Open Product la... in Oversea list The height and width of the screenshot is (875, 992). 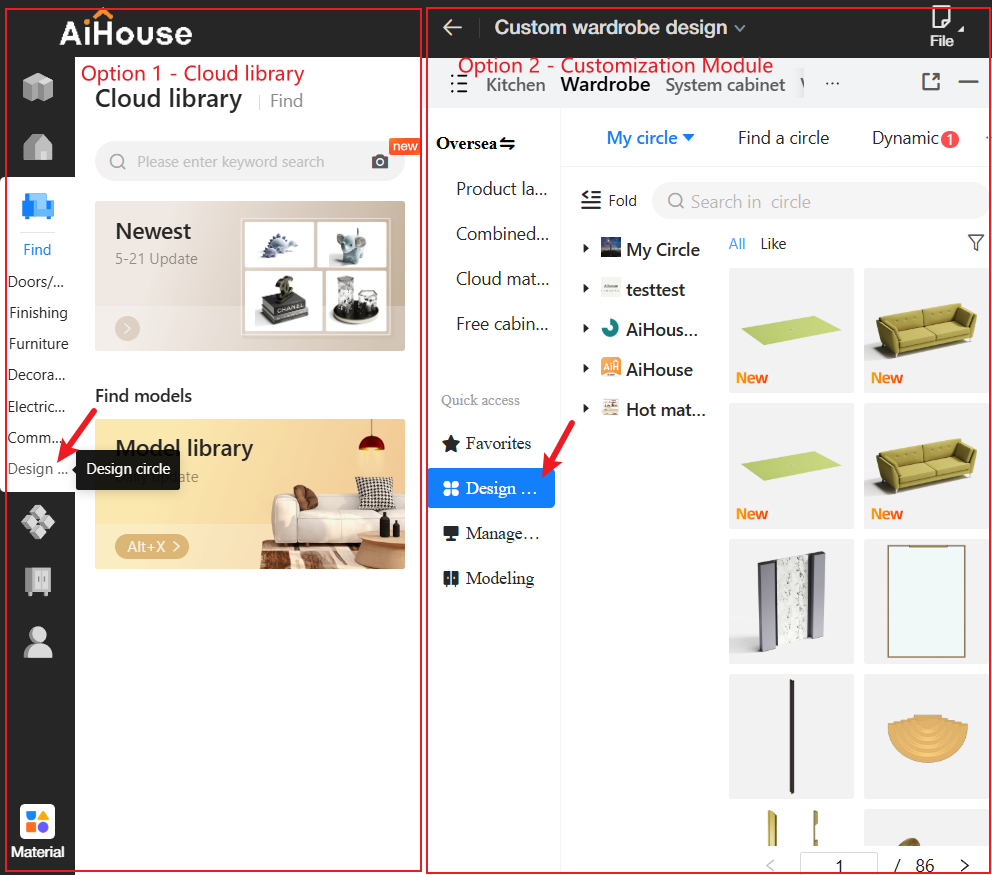tap(502, 189)
